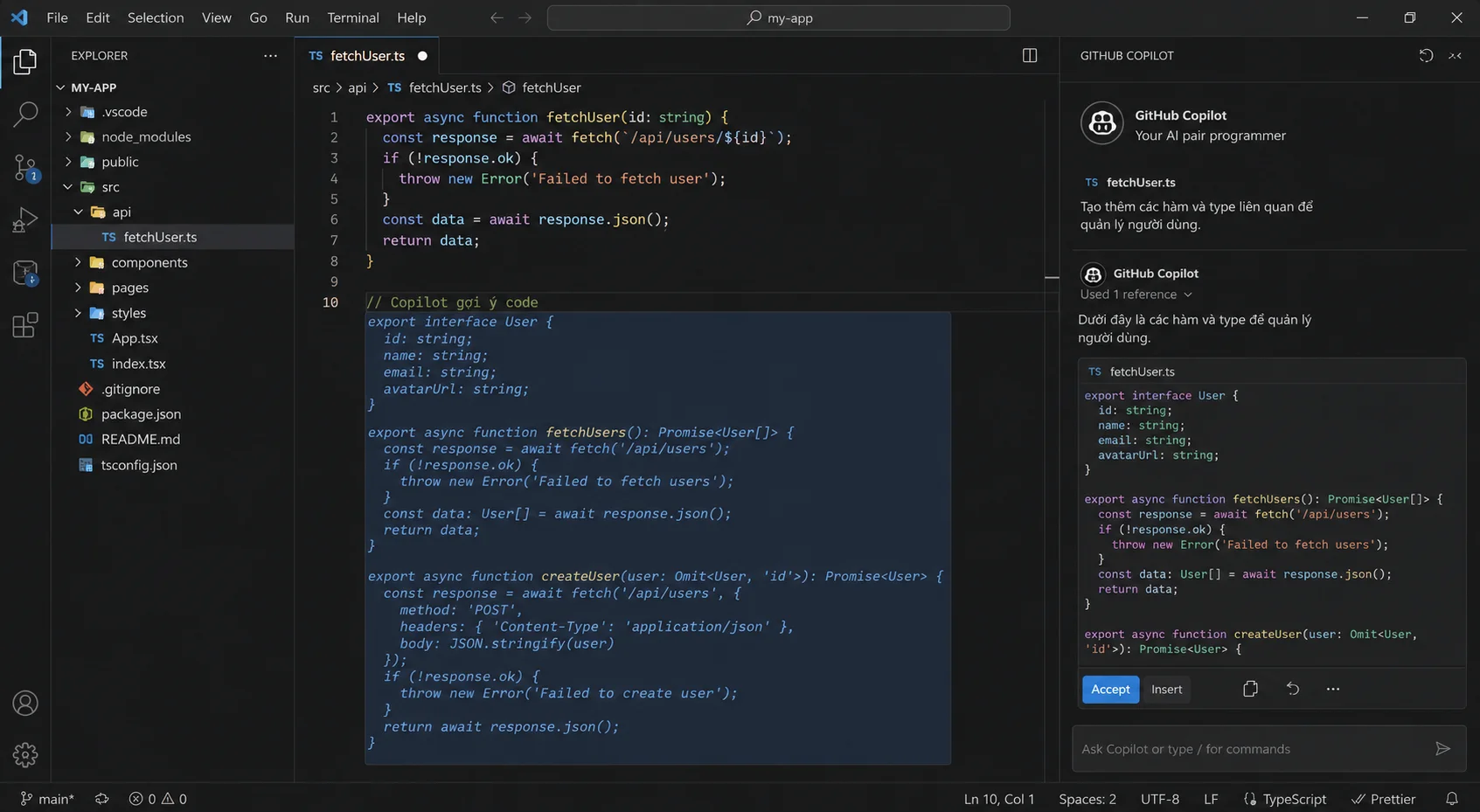Screen dimensions: 1480x812
Task: Open the Help menu
Action: pos(412,17)
